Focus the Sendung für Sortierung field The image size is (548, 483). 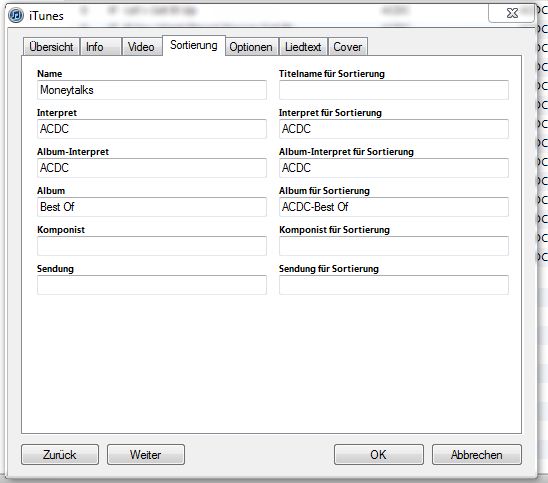[394, 285]
